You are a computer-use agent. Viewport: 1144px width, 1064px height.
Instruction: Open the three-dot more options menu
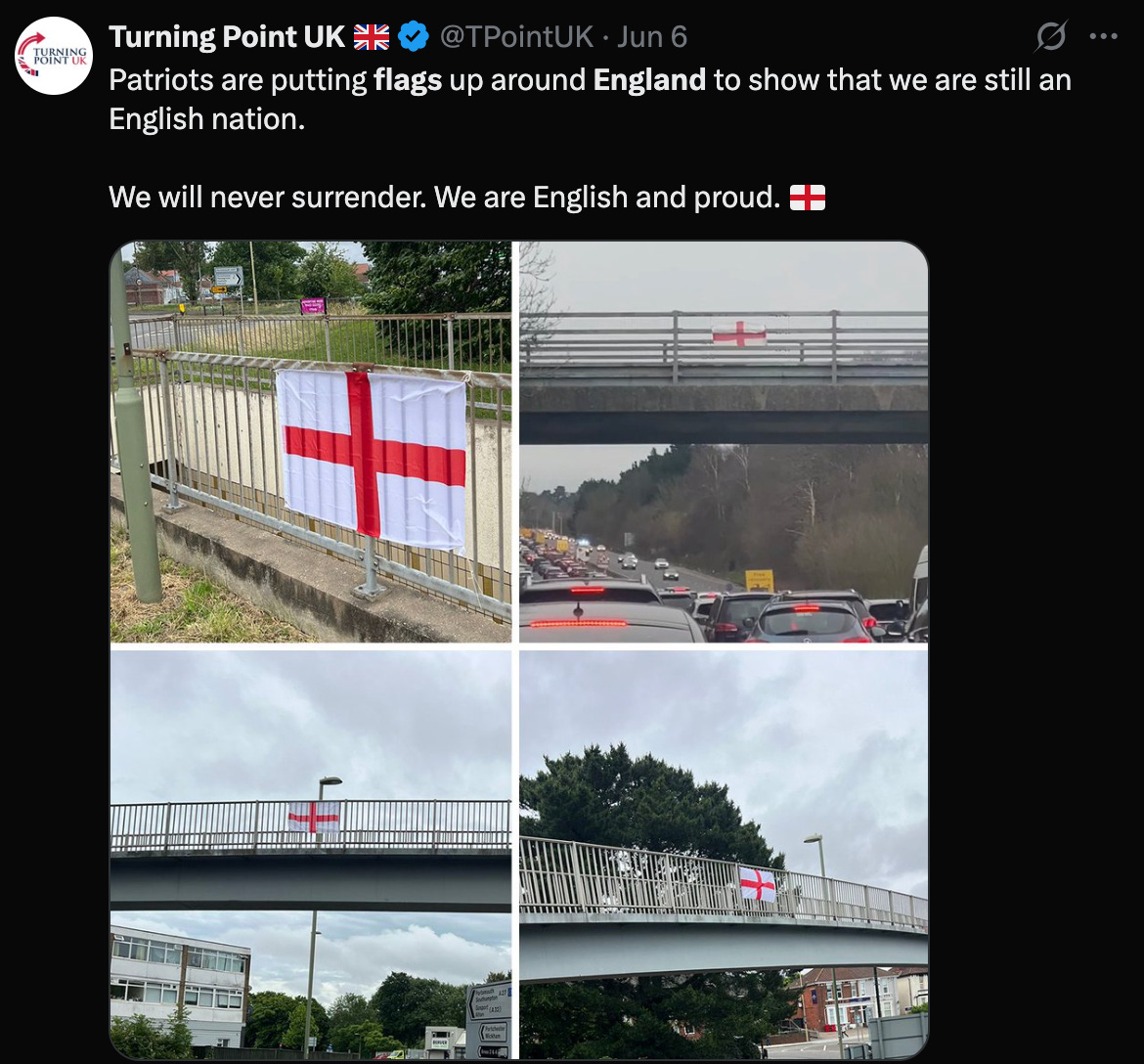click(1103, 36)
